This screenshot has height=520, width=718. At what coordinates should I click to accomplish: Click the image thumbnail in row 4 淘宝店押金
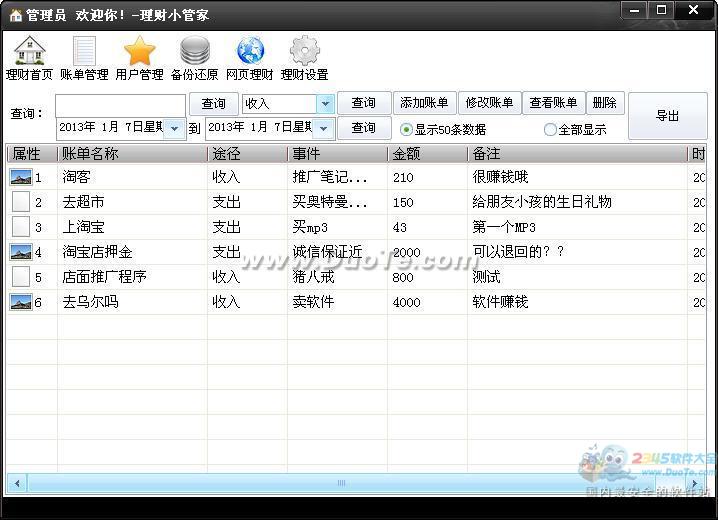click(x=21, y=252)
